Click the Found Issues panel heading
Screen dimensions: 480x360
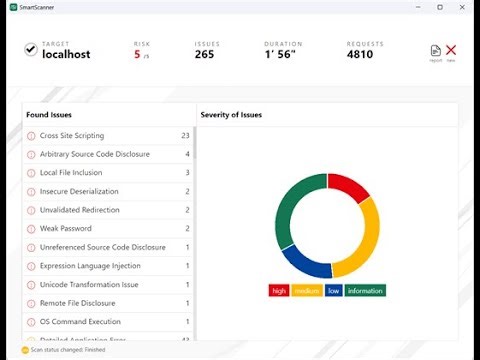point(49,115)
